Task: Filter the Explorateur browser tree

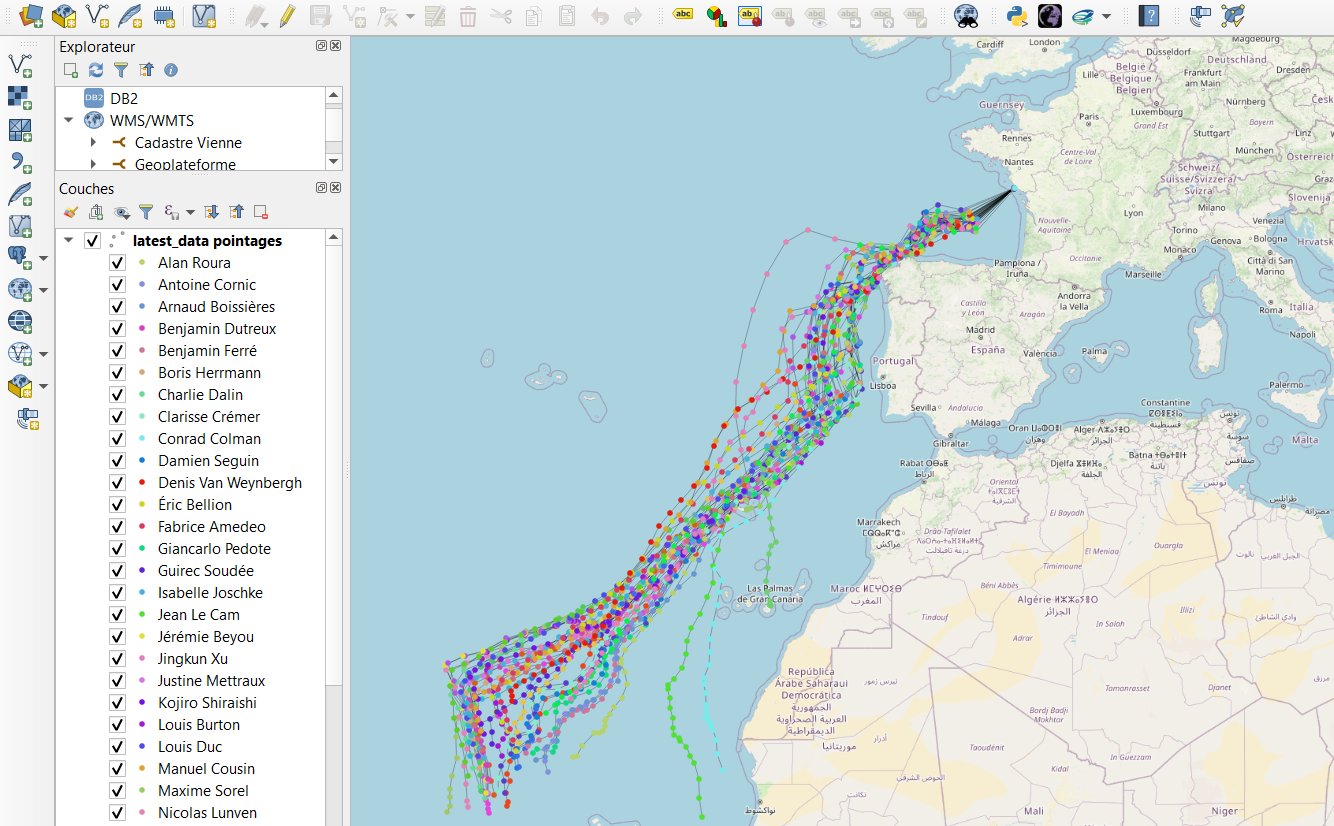Action: click(x=121, y=70)
